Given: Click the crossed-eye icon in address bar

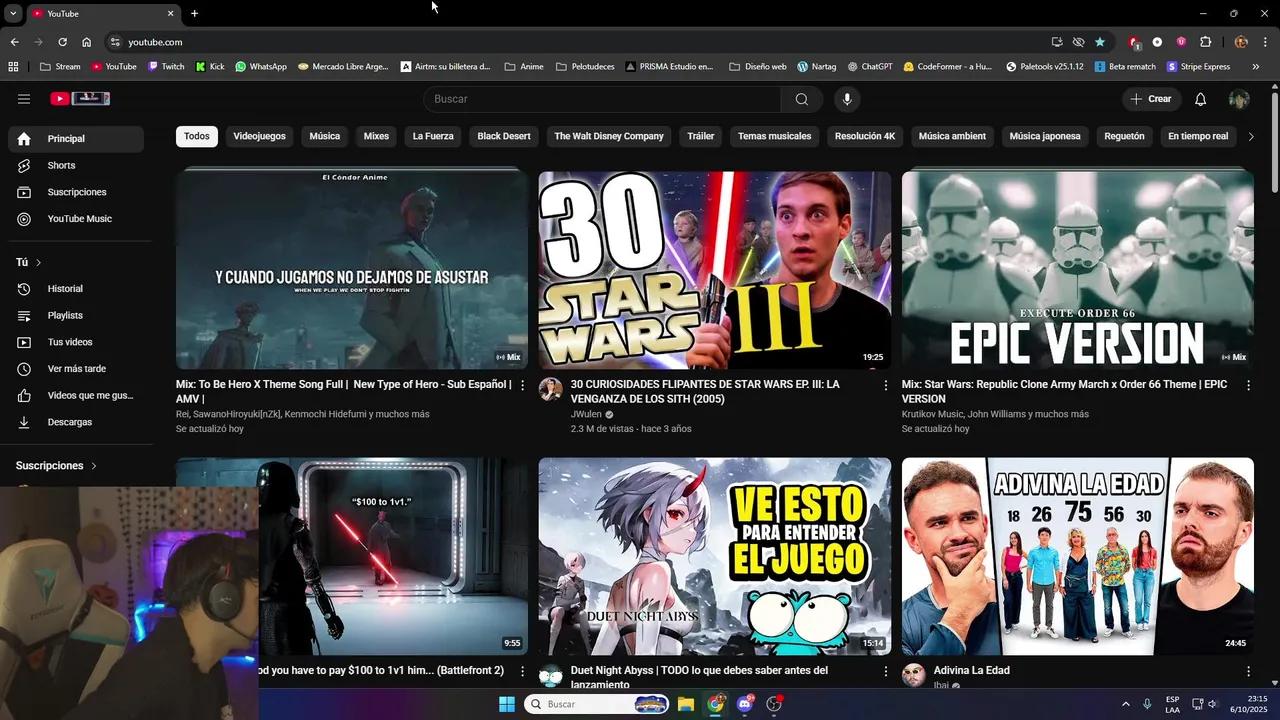Looking at the screenshot, I should (x=1078, y=42).
